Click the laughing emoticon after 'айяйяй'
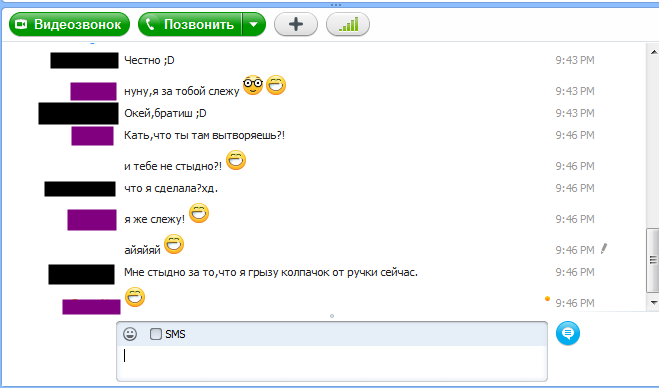The width and height of the screenshot is (659, 388). 174,244
